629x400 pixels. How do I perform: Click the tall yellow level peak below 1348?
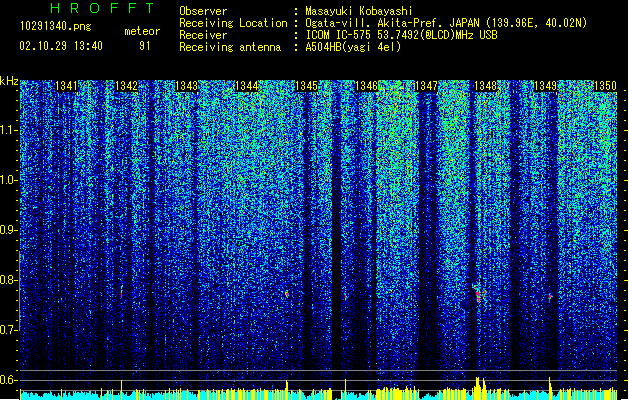[478, 388]
